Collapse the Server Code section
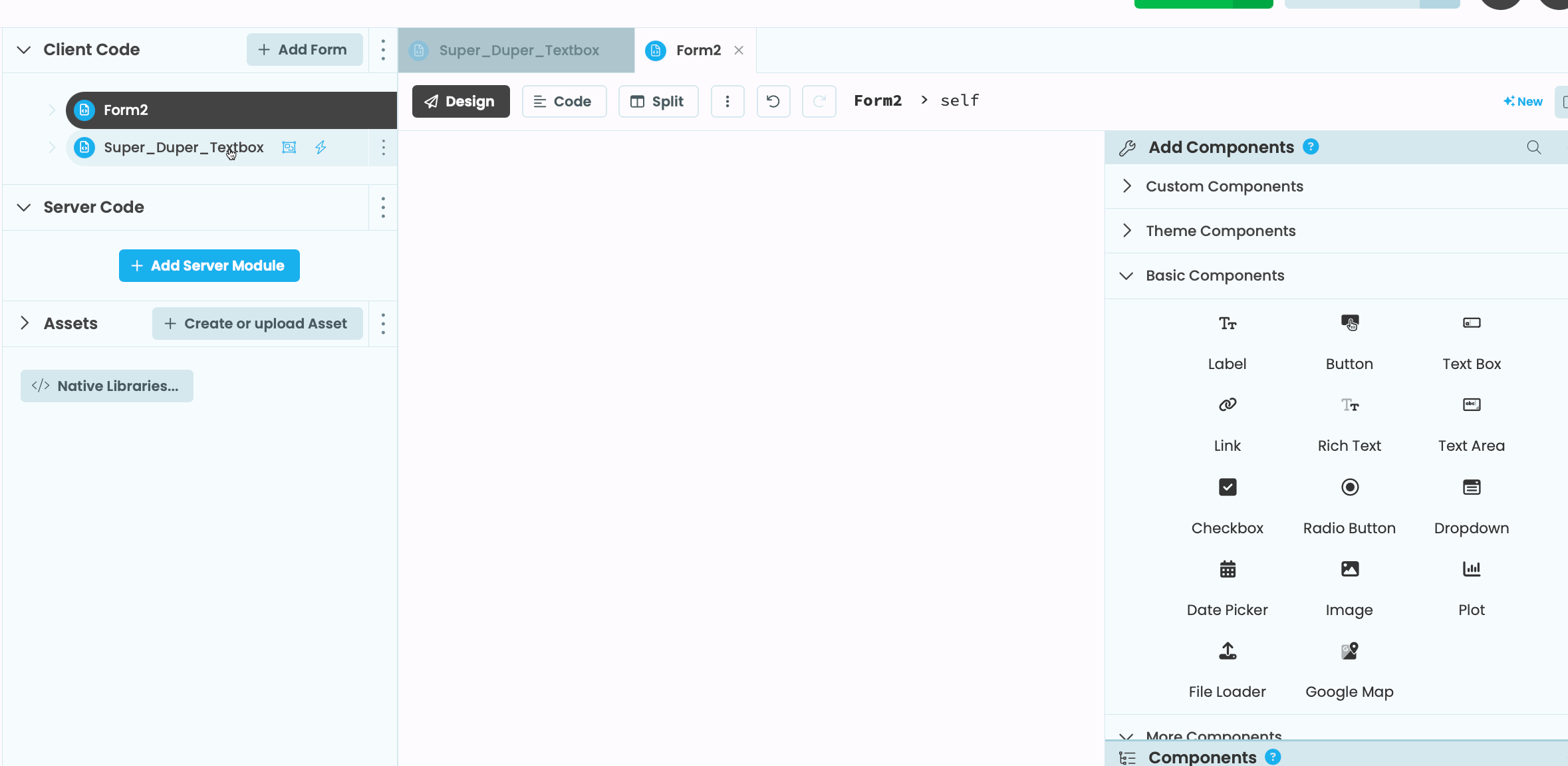The height and width of the screenshot is (766, 1568). point(24,207)
